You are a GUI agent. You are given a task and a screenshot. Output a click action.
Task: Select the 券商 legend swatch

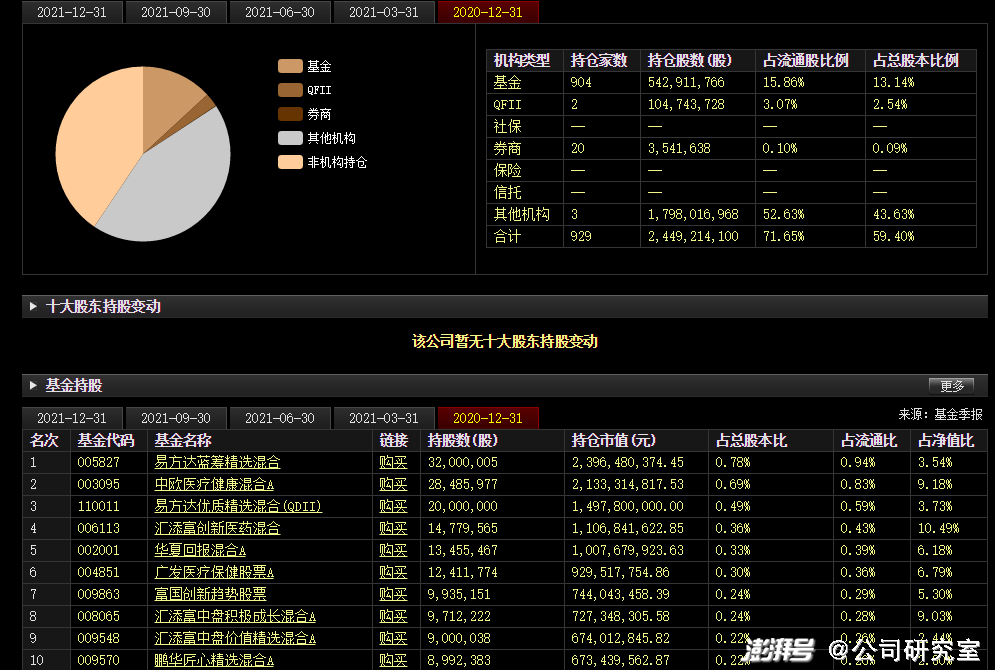coord(290,114)
